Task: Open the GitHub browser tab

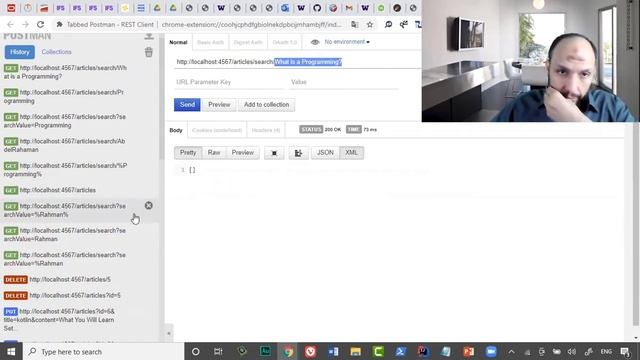Action: pyautogui.click(x=317, y=8)
